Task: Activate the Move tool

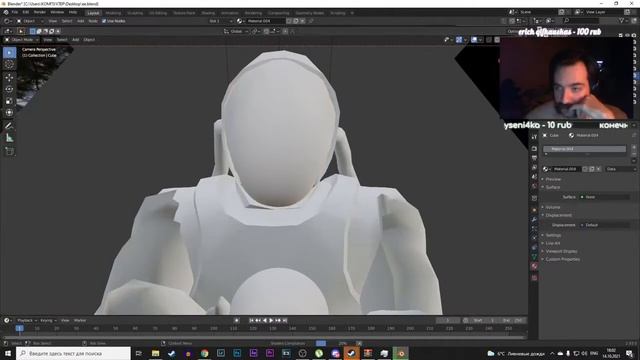Action: [x=9, y=78]
